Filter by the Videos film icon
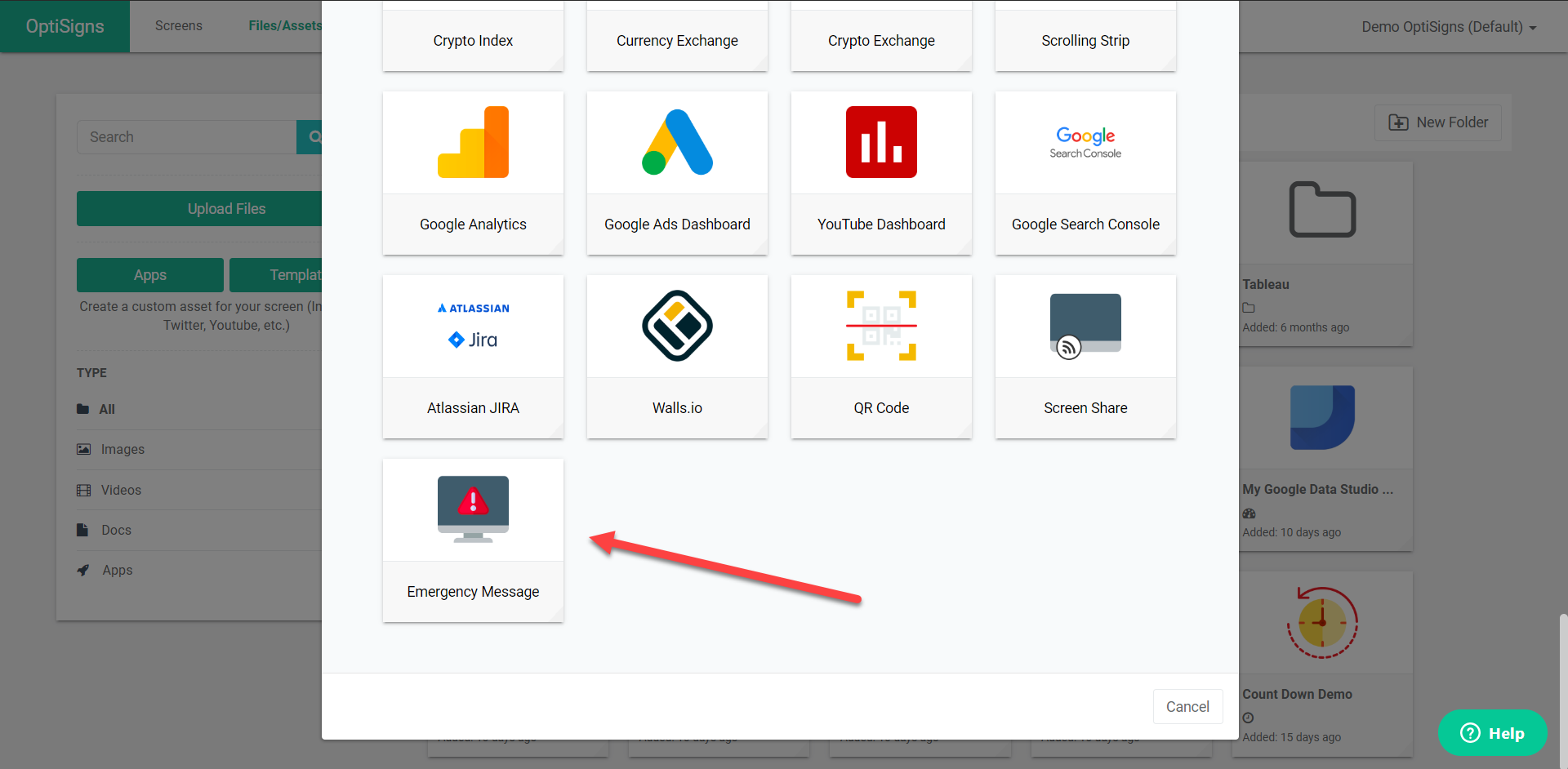The image size is (1568, 769). [x=83, y=490]
